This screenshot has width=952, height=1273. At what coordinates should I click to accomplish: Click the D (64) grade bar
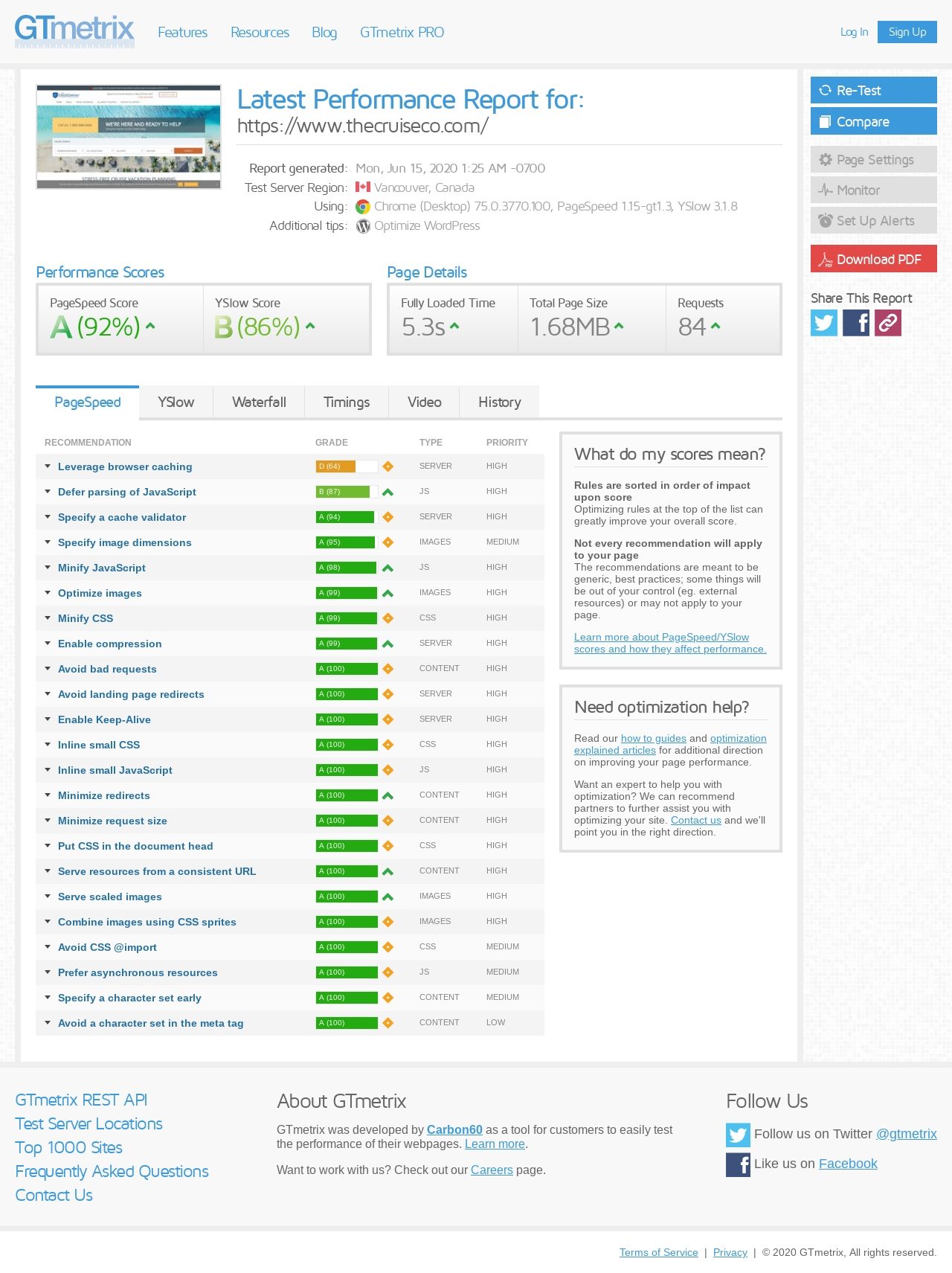pos(347,466)
